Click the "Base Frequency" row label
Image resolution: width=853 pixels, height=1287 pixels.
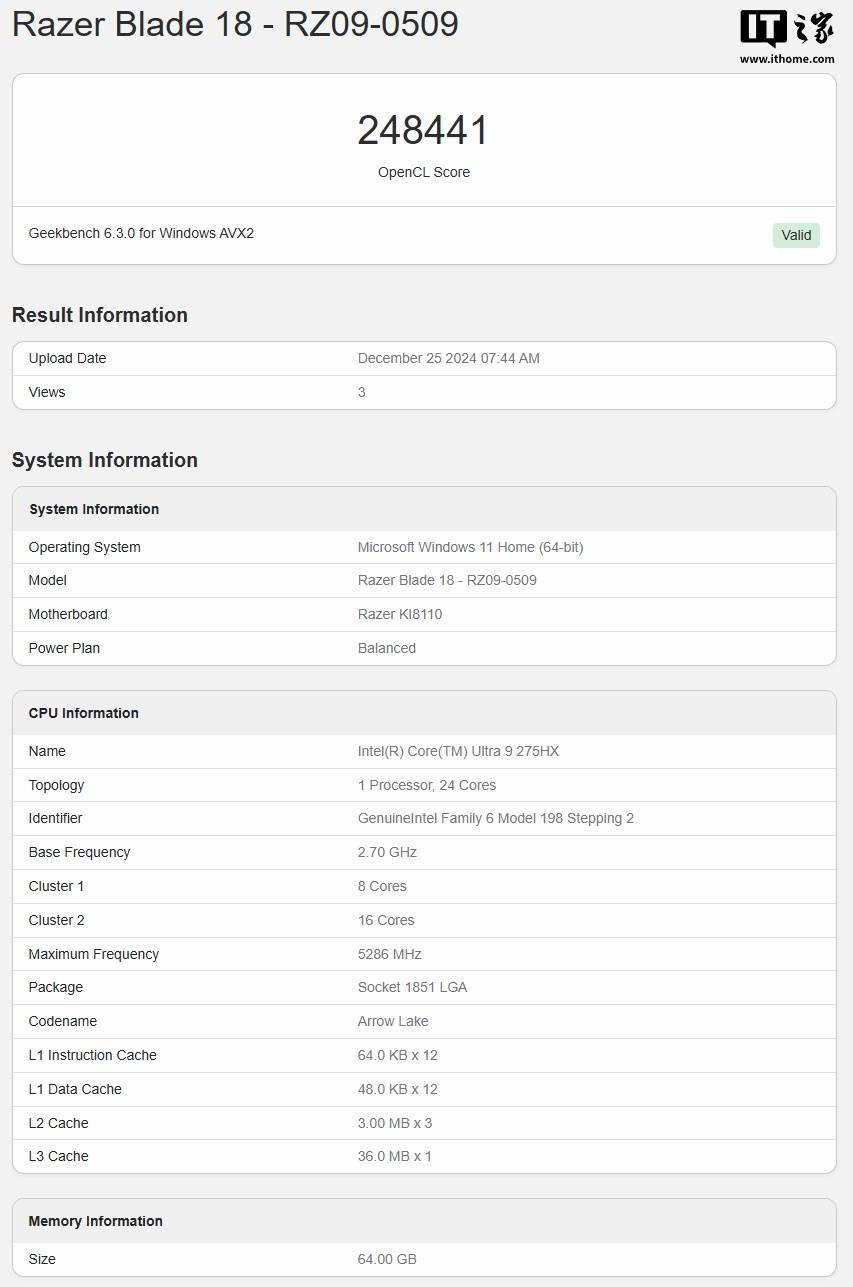(79, 852)
